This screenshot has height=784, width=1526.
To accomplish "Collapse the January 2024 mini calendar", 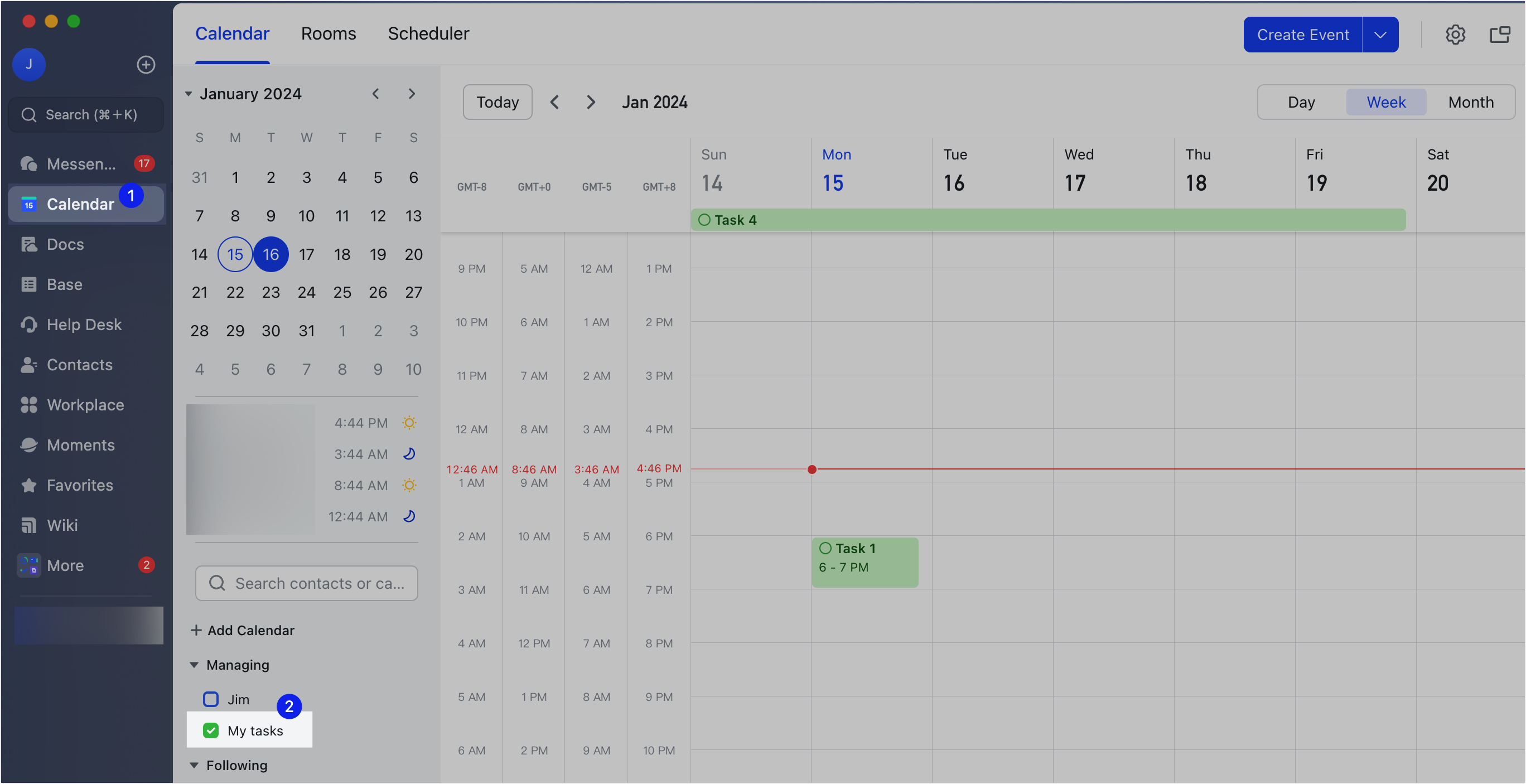I will pyautogui.click(x=189, y=94).
